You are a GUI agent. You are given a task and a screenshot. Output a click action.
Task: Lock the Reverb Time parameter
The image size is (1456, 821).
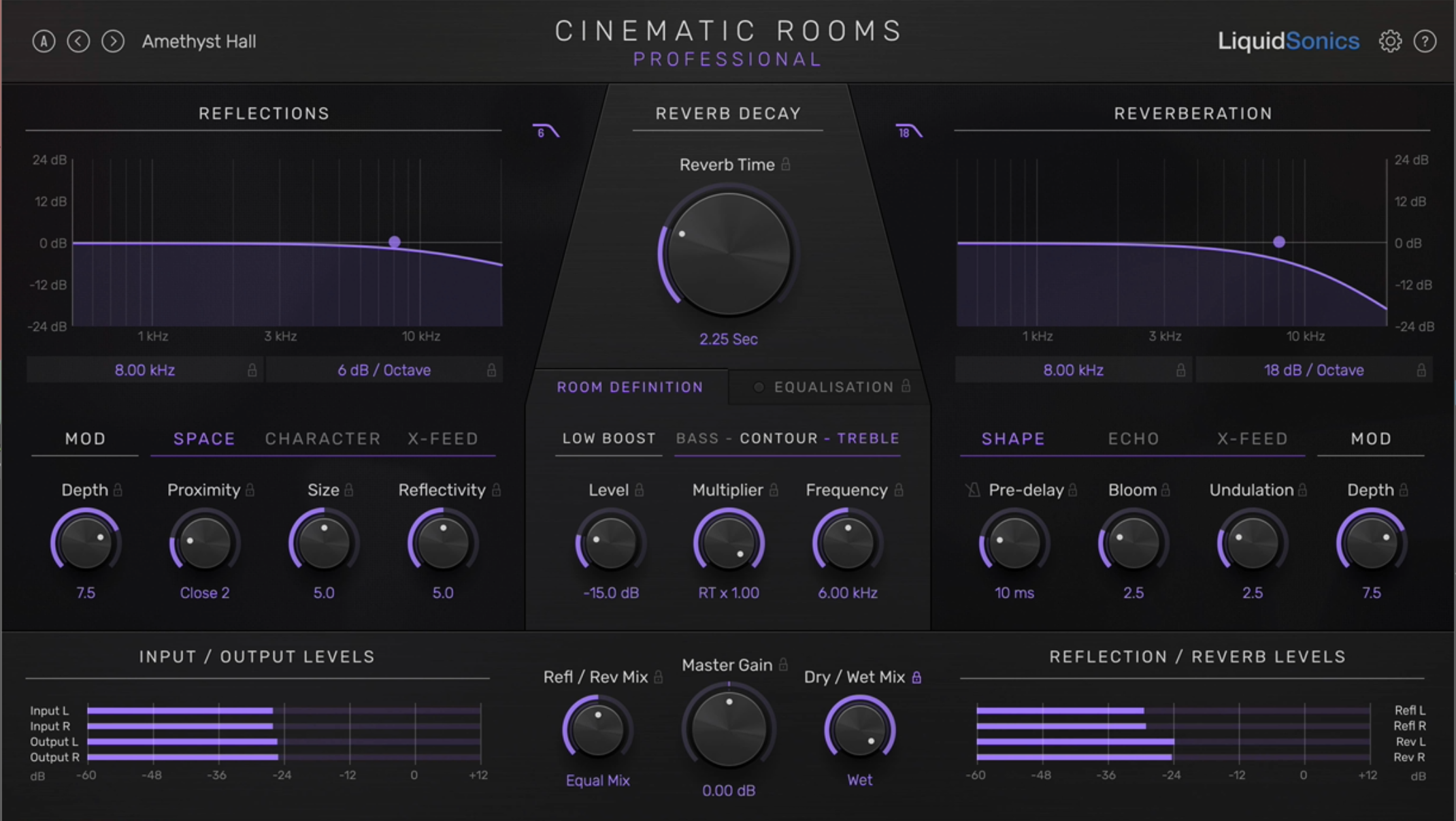point(786,164)
